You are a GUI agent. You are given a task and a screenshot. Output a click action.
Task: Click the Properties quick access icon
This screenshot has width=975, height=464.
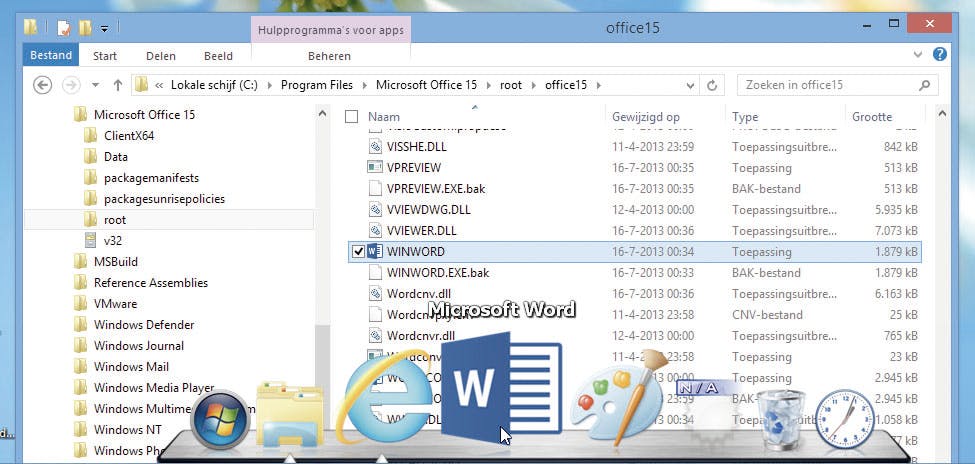[x=63, y=27]
